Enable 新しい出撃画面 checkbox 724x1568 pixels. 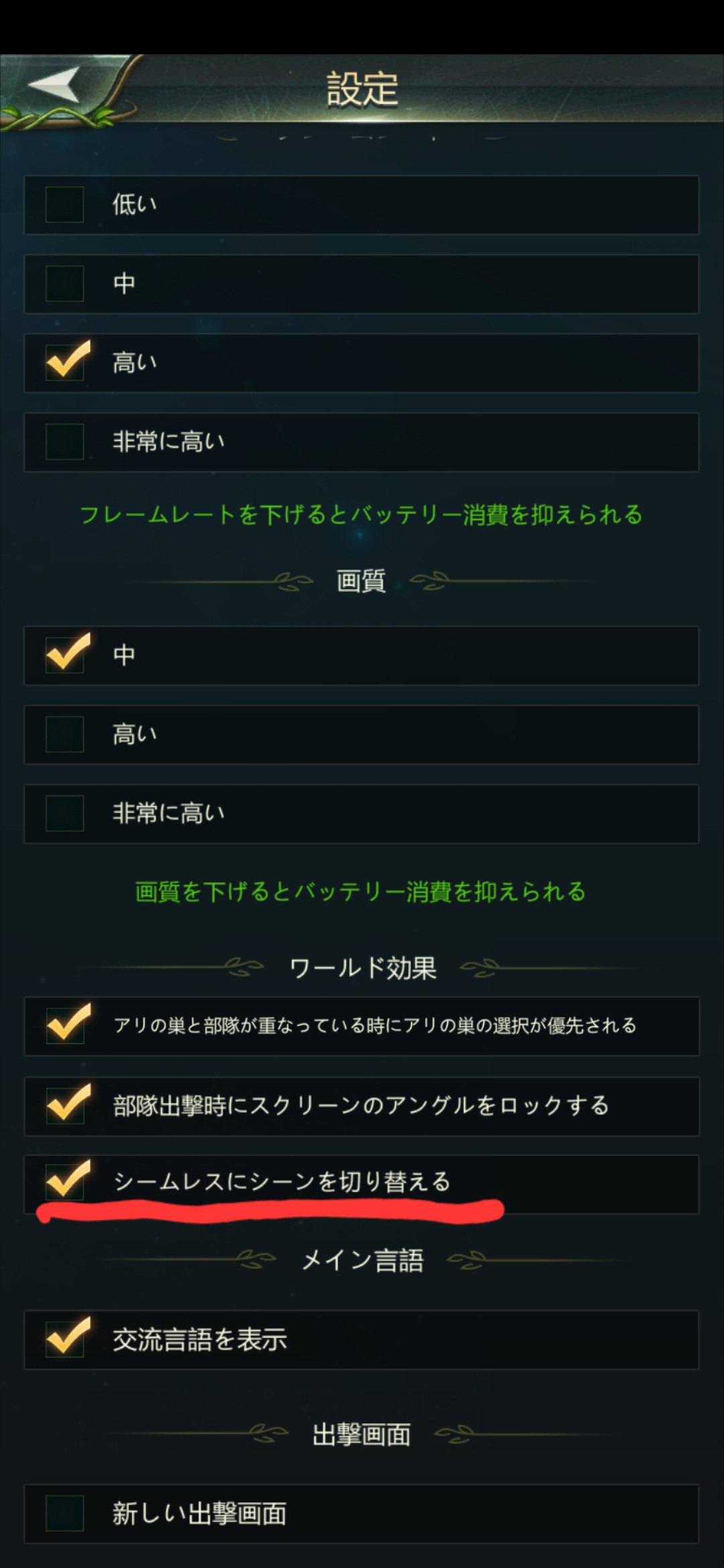(64, 1514)
